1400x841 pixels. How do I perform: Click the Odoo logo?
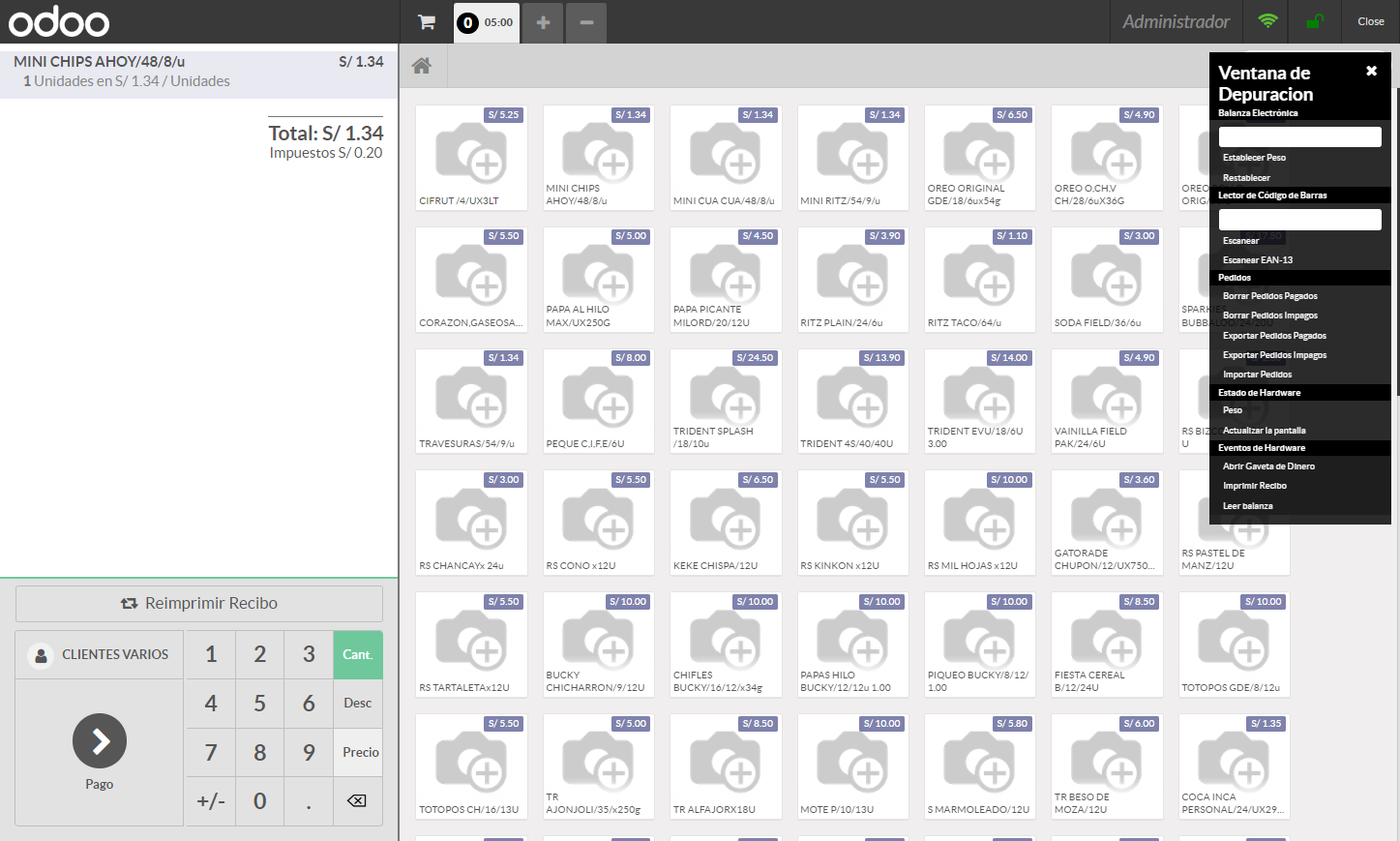59,21
